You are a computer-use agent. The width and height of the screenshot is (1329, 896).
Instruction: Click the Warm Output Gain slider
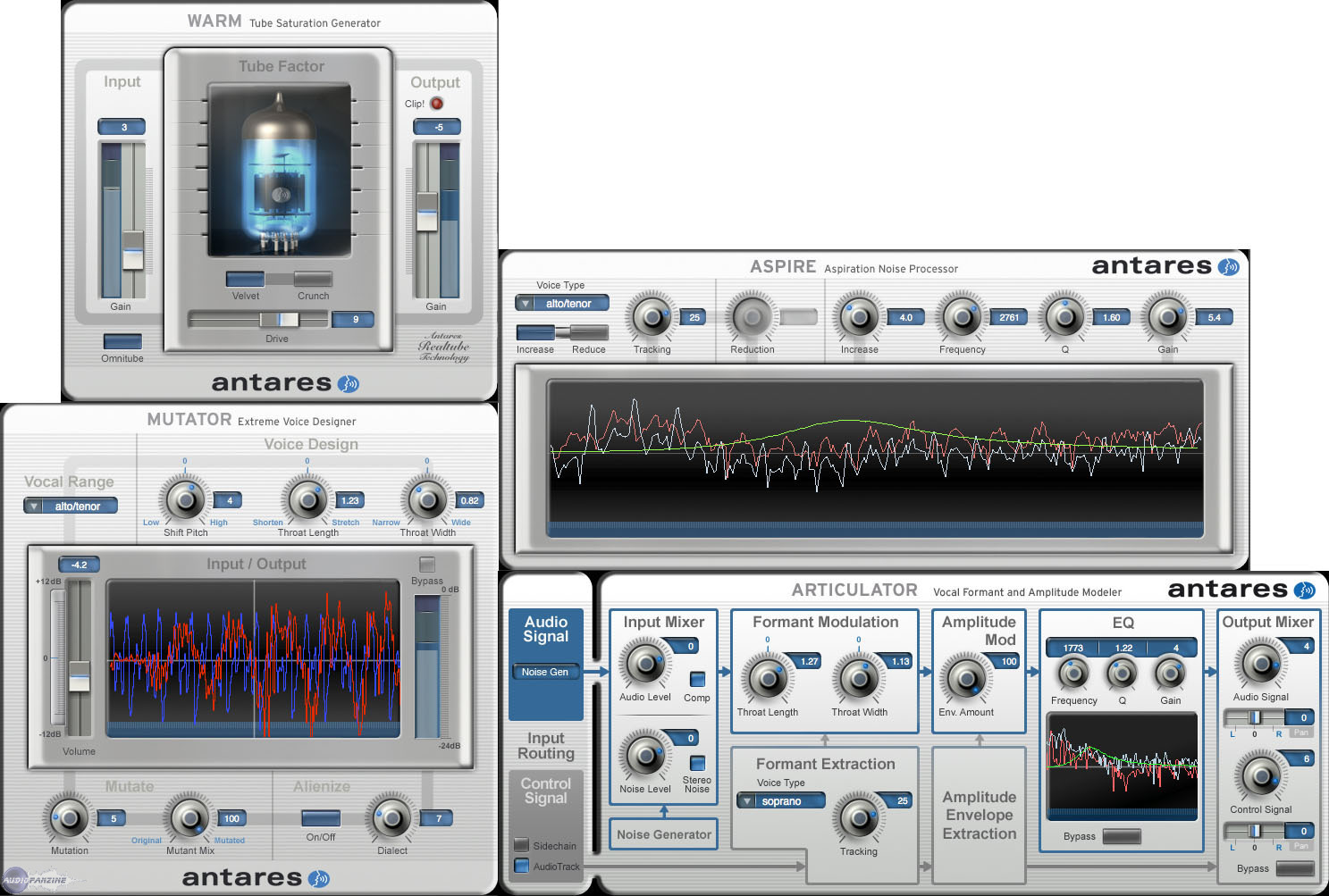tap(427, 212)
